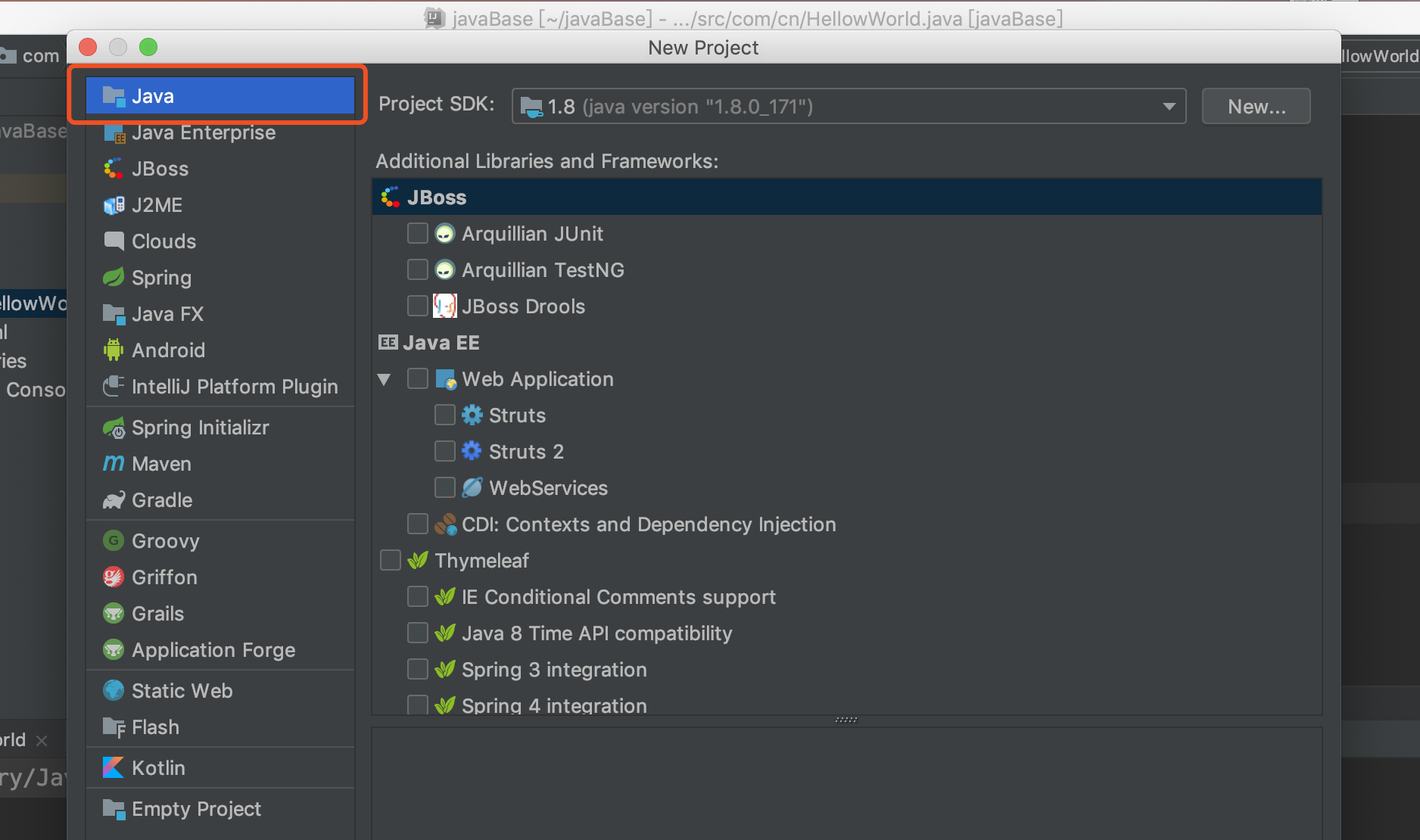Click the Java Enterprise icon
The height and width of the screenshot is (840, 1420).
[x=114, y=132]
